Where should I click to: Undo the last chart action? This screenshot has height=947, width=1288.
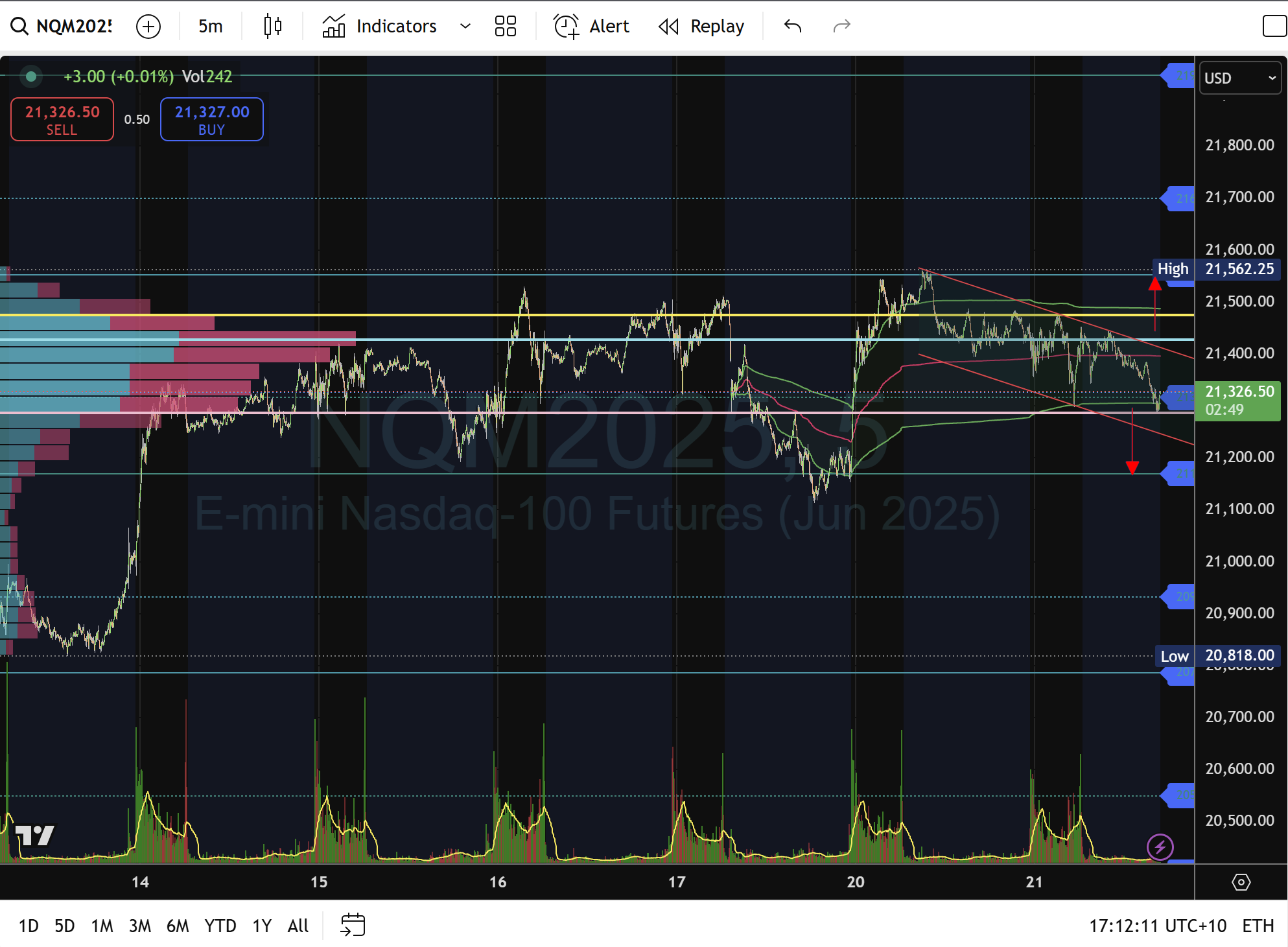[793, 26]
